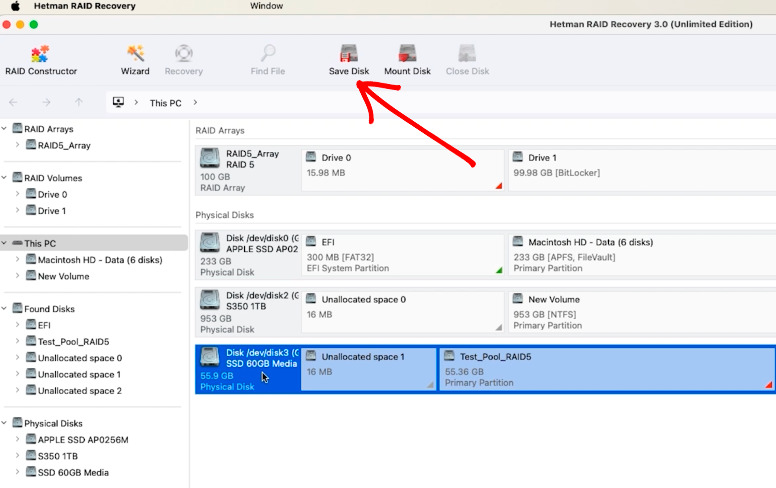Image resolution: width=776 pixels, height=488 pixels.
Task: Expand Drive 1 under RAID Volumes
Action: click(x=17, y=210)
